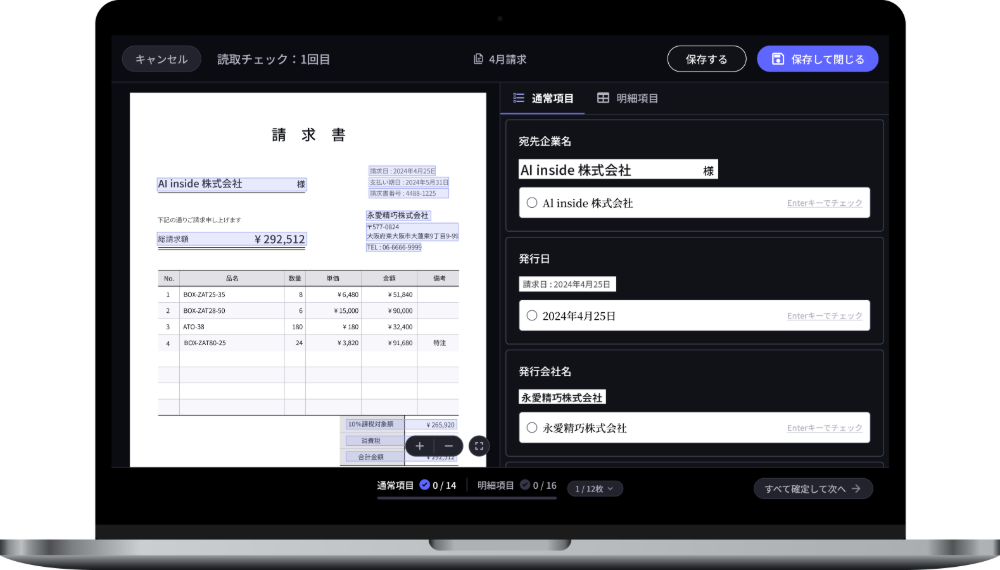Image resolution: width=1000 pixels, height=570 pixels.
Task: Click BOX-ZAT25-35 row on invoice
Action: coord(308,295)
